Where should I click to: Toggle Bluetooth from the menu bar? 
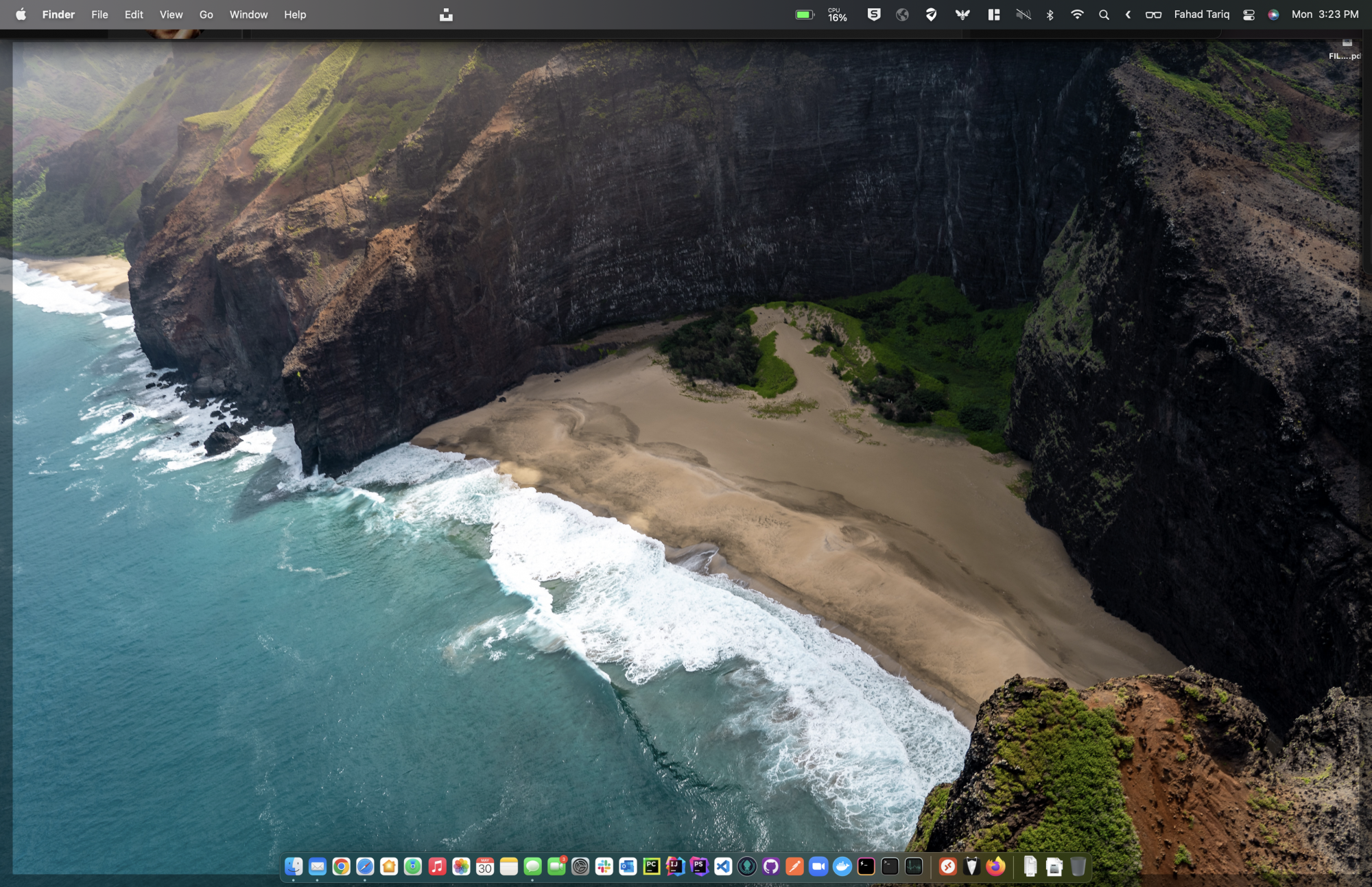1050,14
